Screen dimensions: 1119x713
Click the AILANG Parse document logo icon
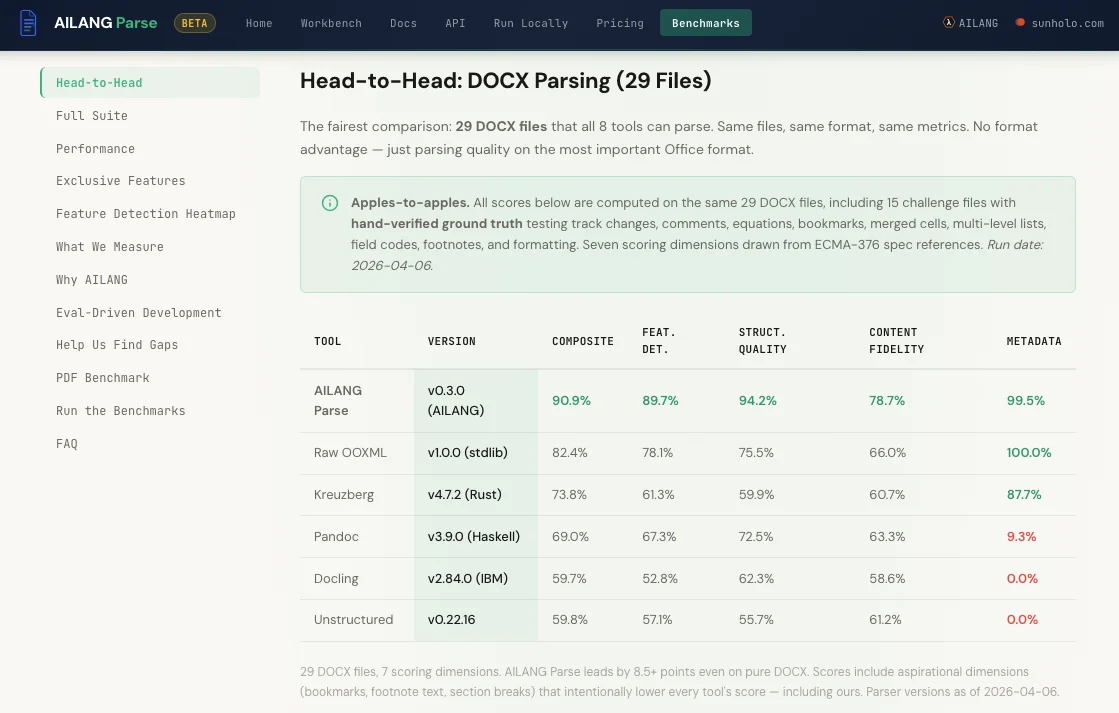(x=28, y=22)
